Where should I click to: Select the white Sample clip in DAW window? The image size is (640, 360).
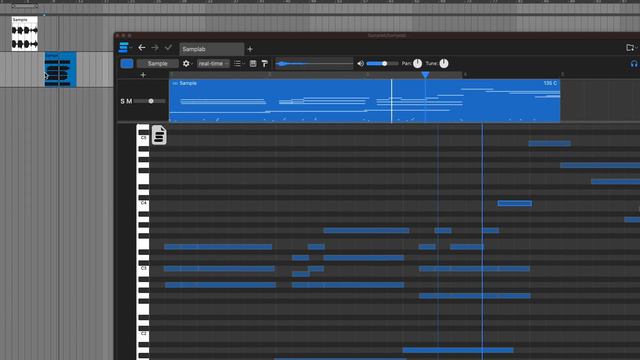click(x=24, y=33)
